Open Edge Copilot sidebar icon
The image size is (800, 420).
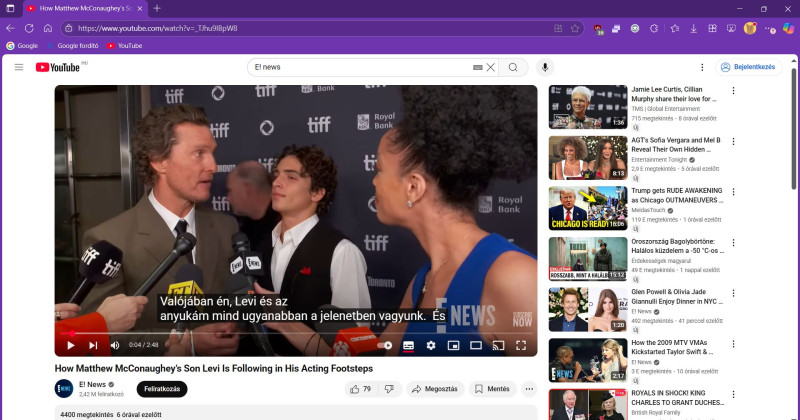(x=788, y=29)
